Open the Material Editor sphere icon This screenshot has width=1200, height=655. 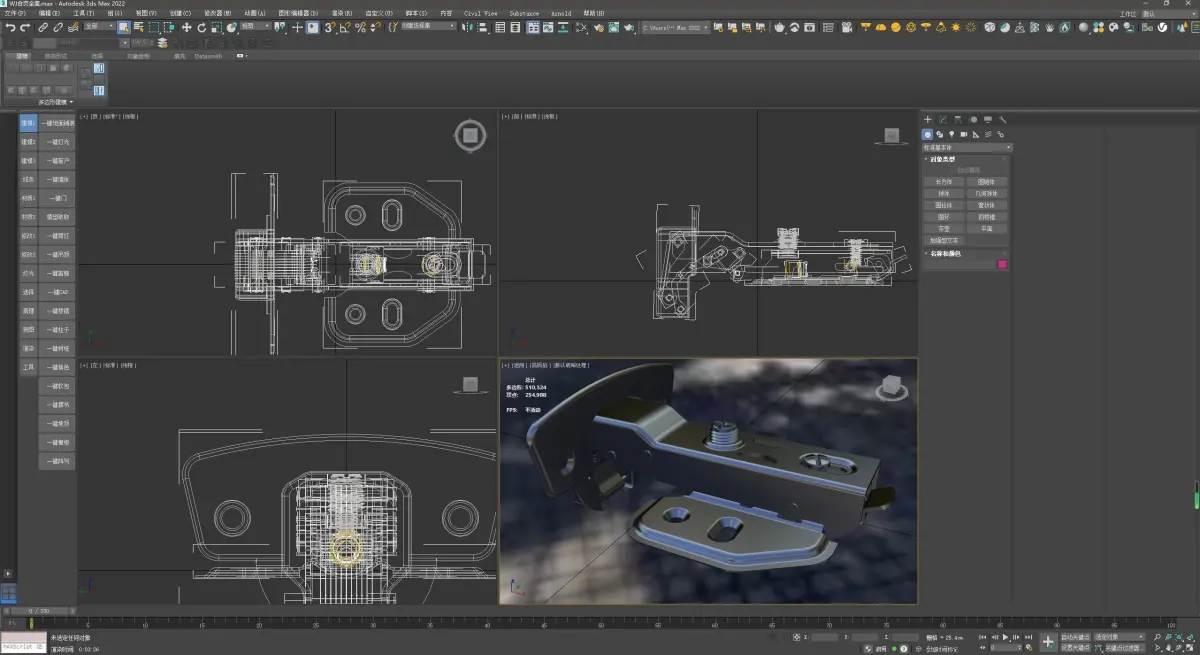pyautogui.click(x=1083, y=28)
